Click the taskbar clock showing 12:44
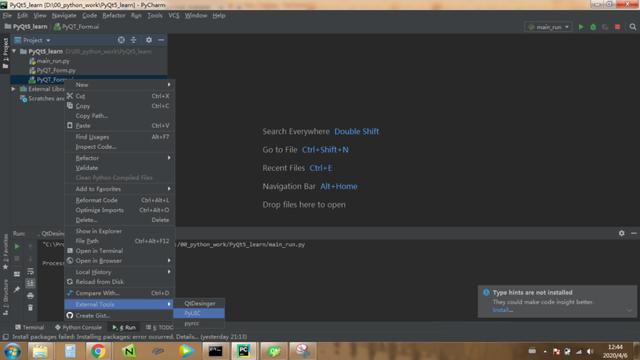640x360 pixels. [x=615, y=351]
